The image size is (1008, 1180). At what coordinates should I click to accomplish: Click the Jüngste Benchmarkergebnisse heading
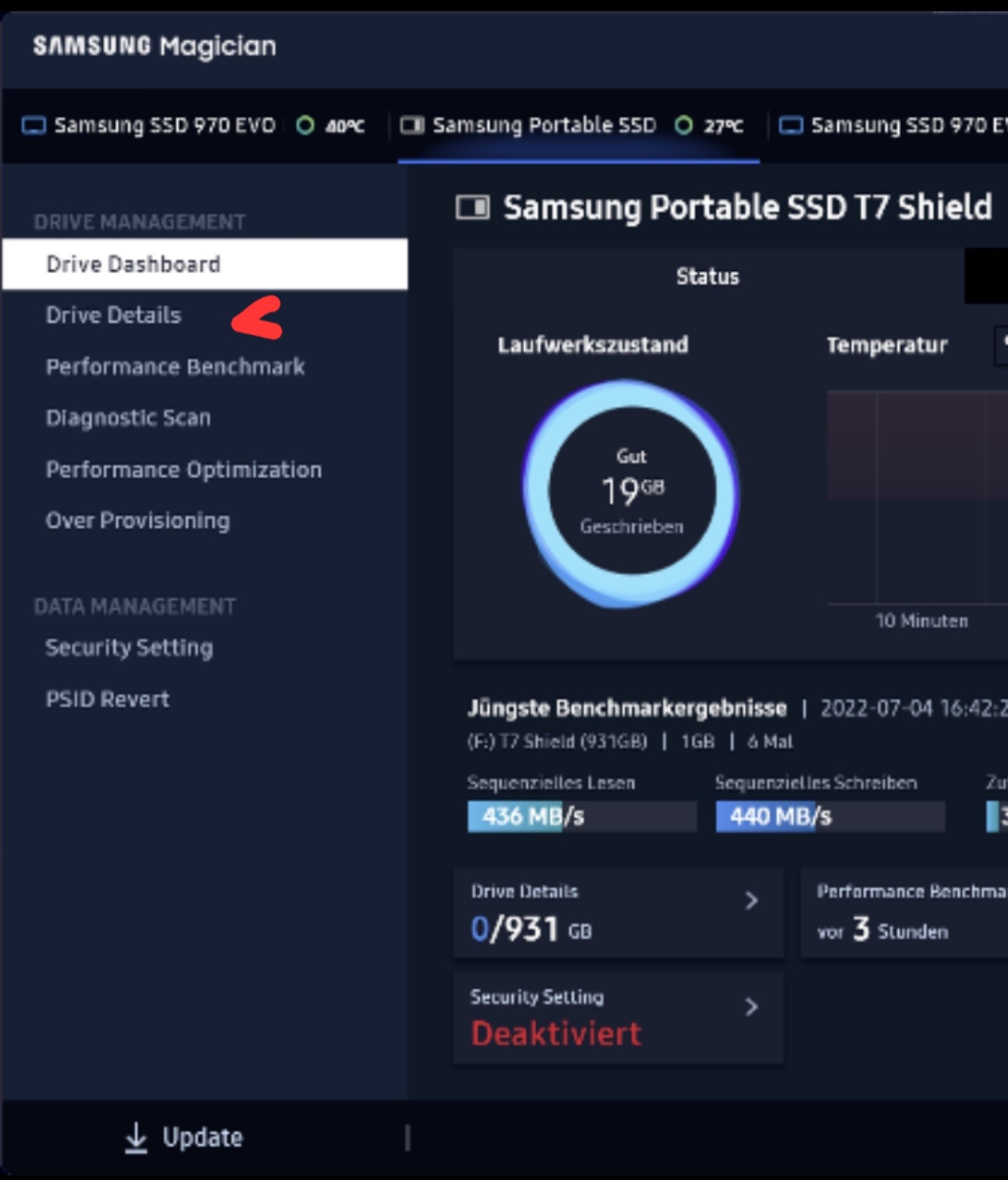pos(627,709)
